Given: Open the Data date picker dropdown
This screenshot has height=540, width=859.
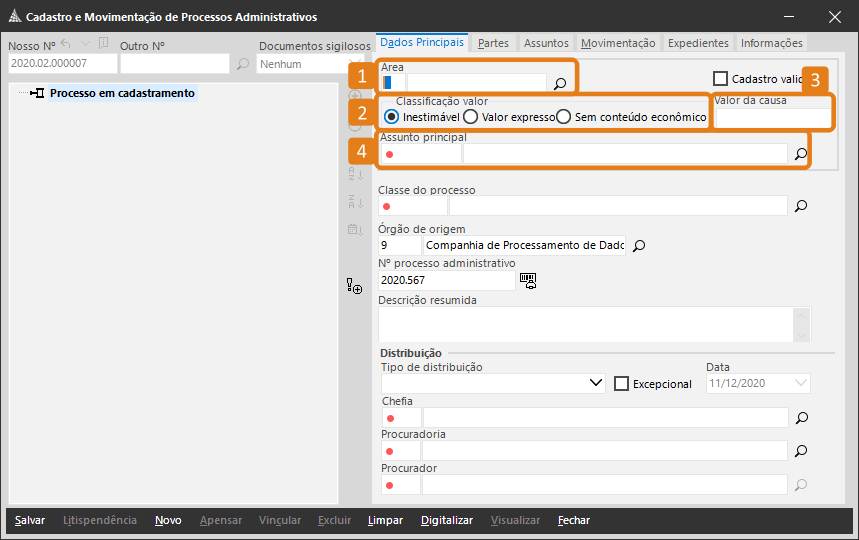Looking at the screenshot, I should pos(800,384).
